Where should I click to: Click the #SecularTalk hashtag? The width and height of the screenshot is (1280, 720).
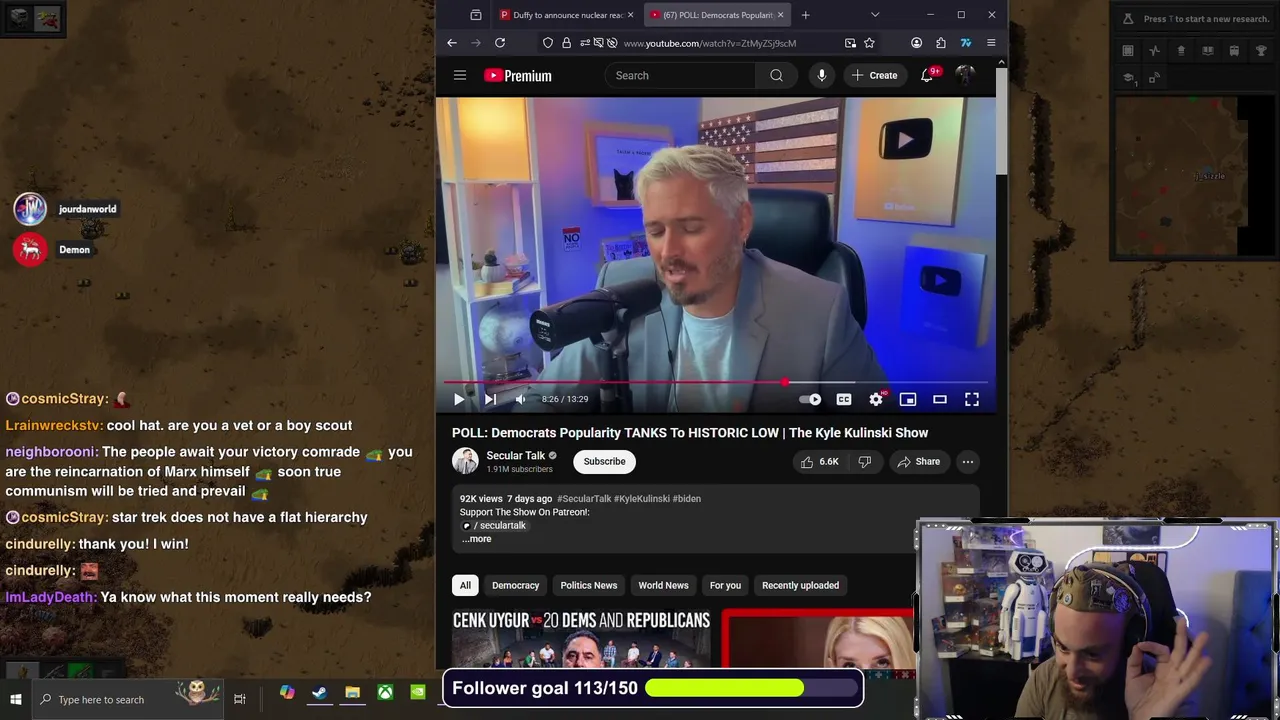pyautogui.click(x=584, y=498)
